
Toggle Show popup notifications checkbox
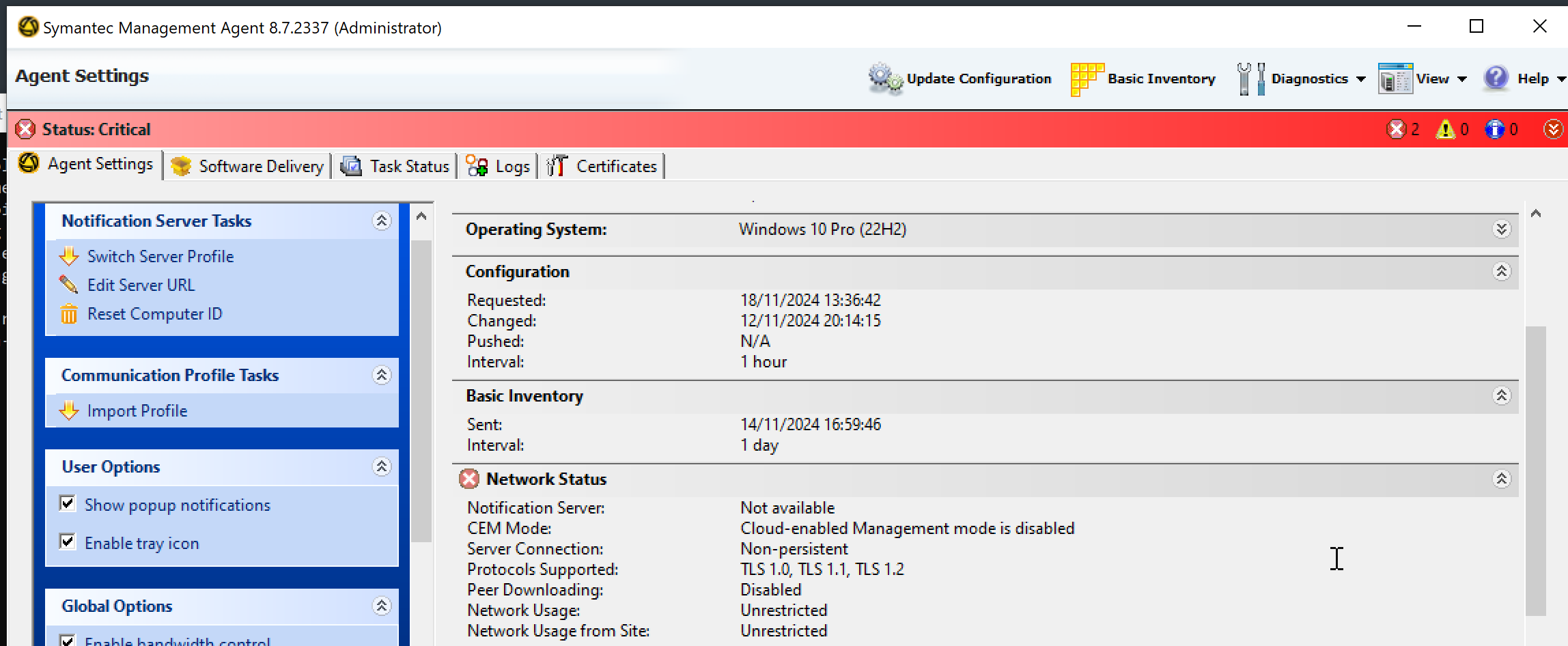(x=68, y=504)
